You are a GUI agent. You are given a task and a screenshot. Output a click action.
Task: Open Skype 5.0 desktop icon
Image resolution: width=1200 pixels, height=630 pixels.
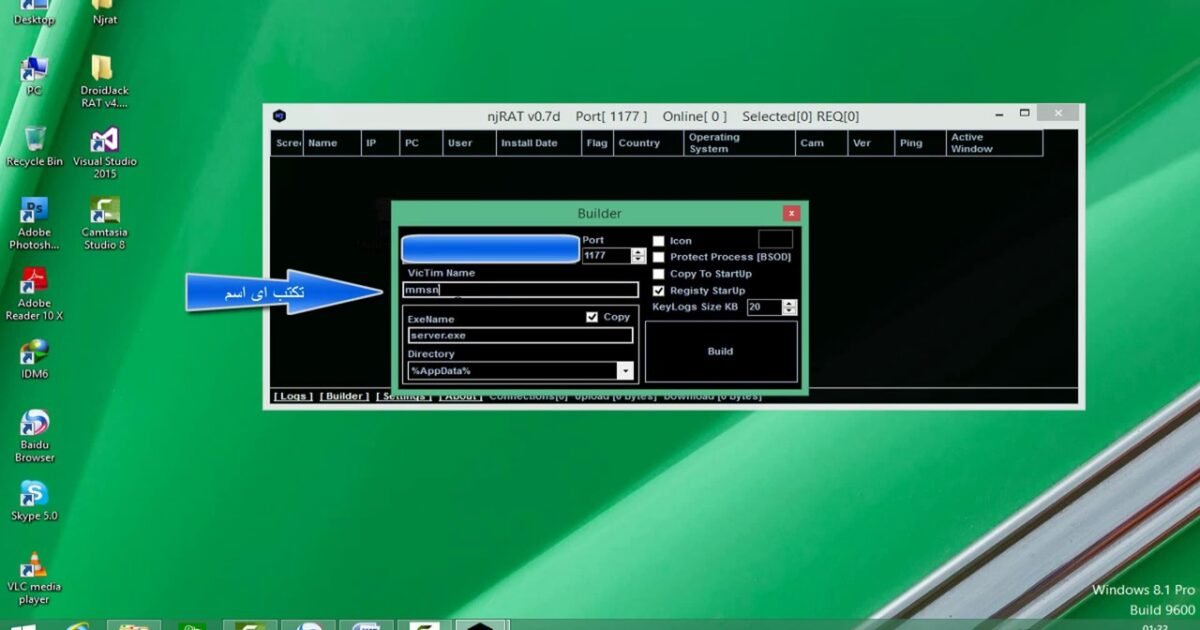pos(34,495)
